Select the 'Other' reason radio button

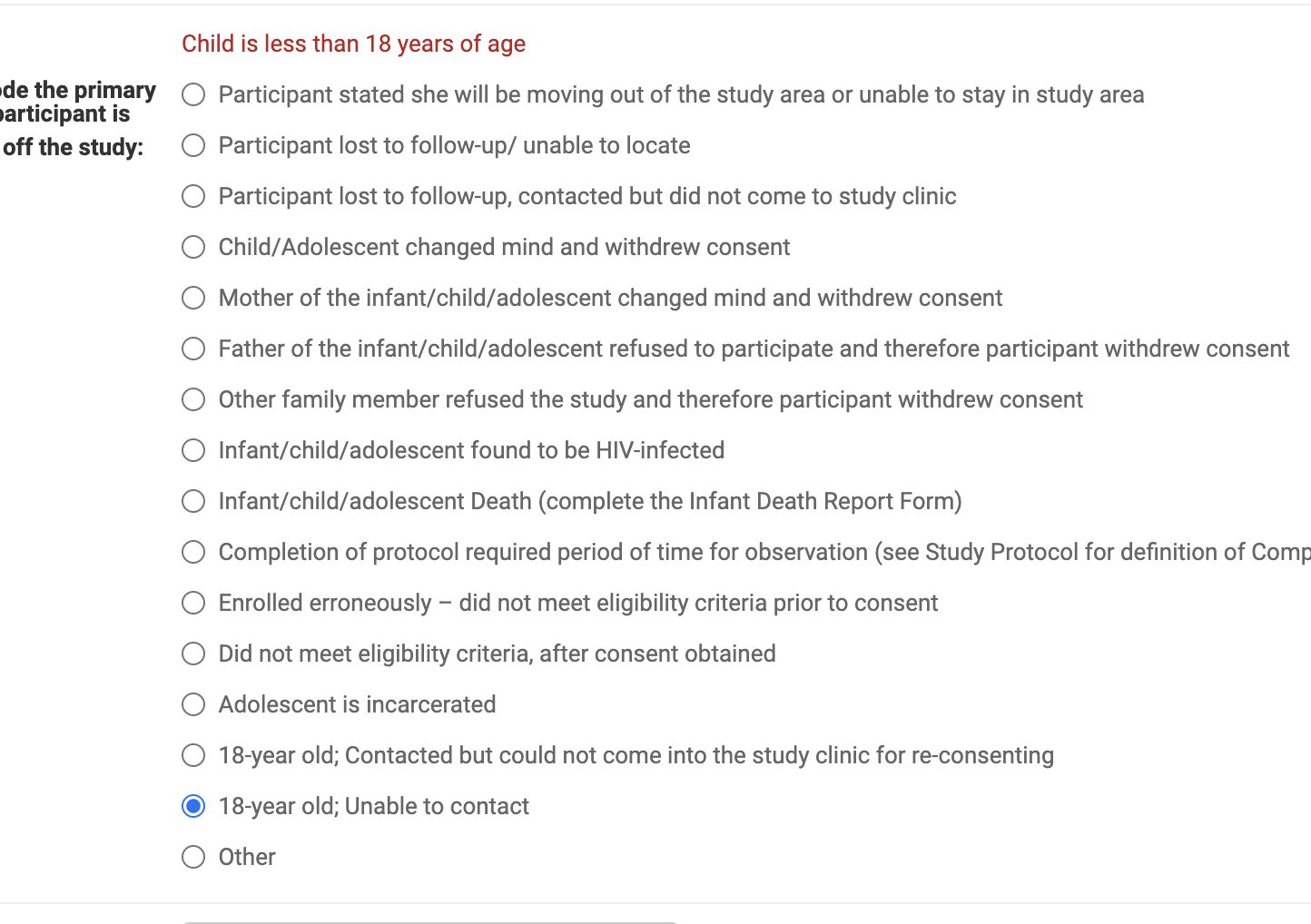[193, 857]
